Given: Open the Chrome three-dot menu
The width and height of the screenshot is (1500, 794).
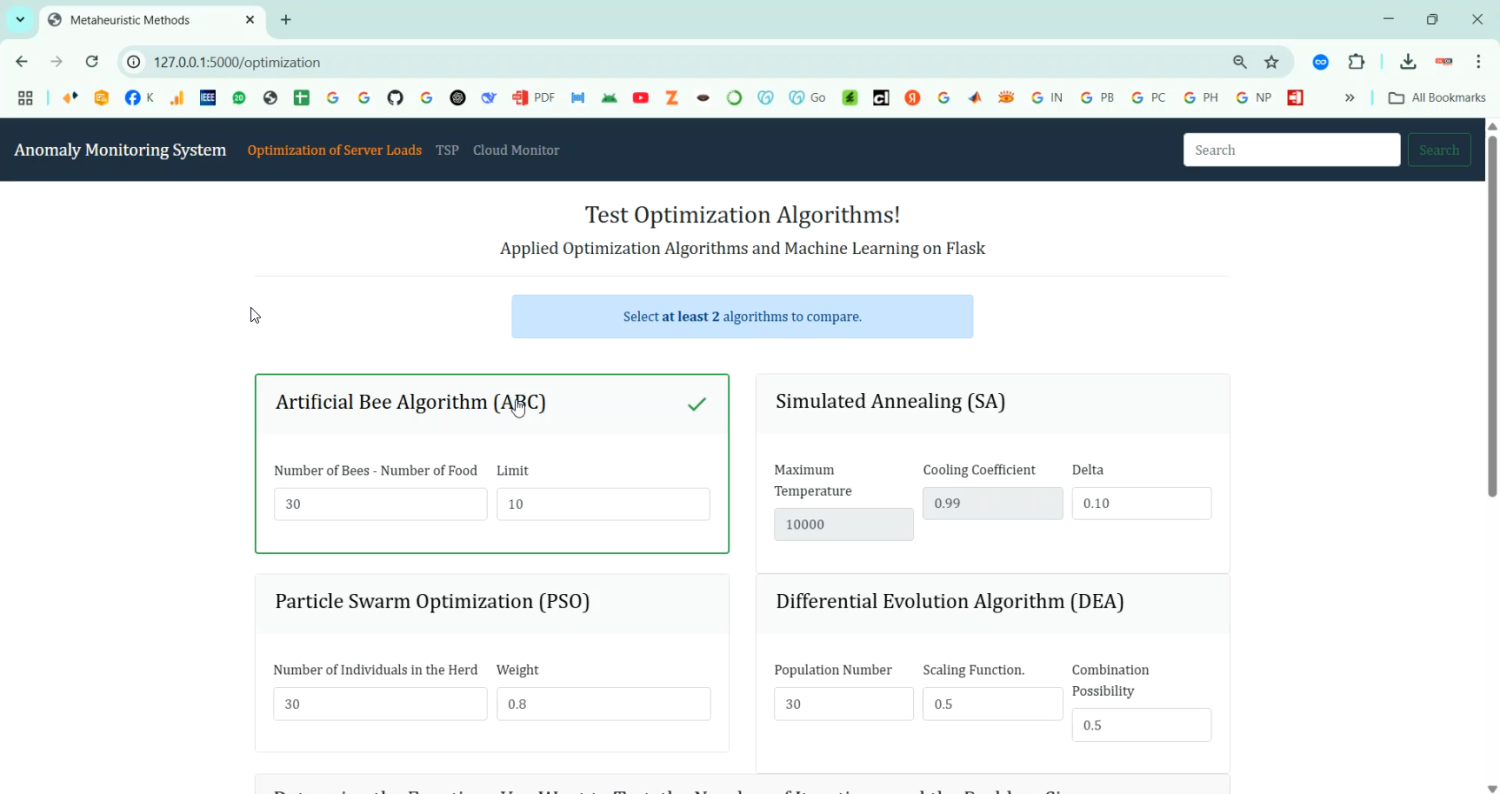Looking at the screenshot, I should point(1478,62).
